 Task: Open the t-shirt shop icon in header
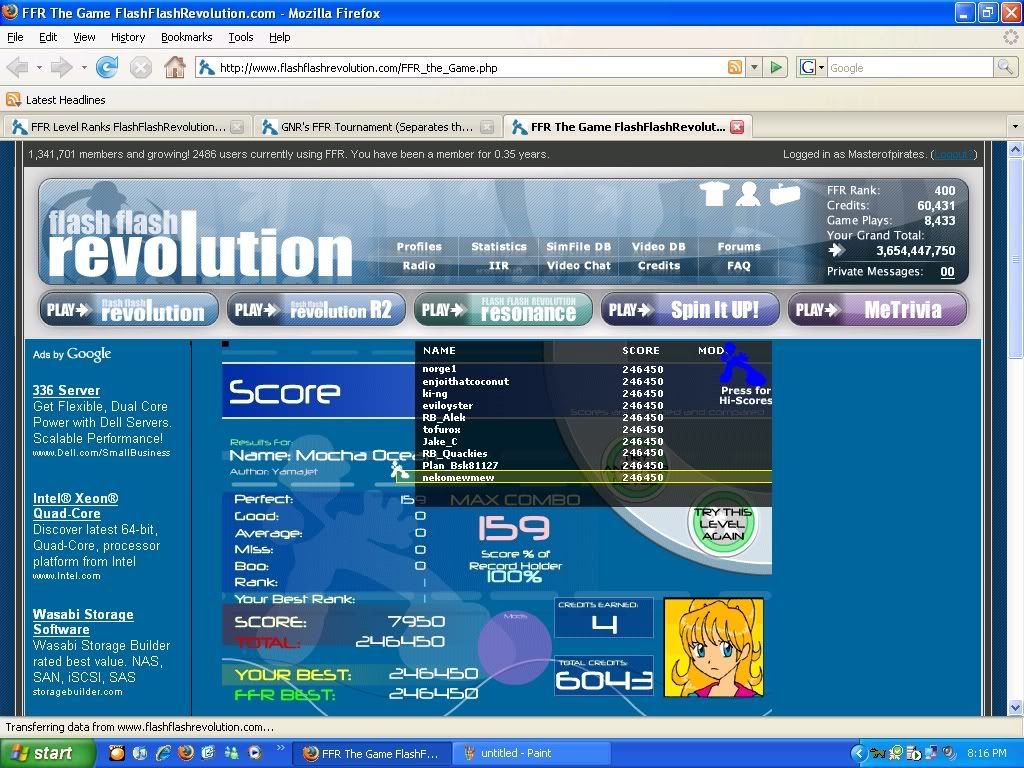[x=713, y=194]
